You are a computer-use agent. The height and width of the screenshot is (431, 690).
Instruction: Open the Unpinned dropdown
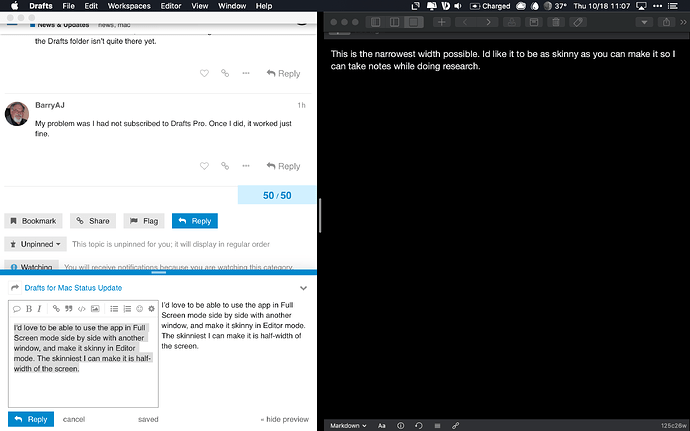point(35,244)
